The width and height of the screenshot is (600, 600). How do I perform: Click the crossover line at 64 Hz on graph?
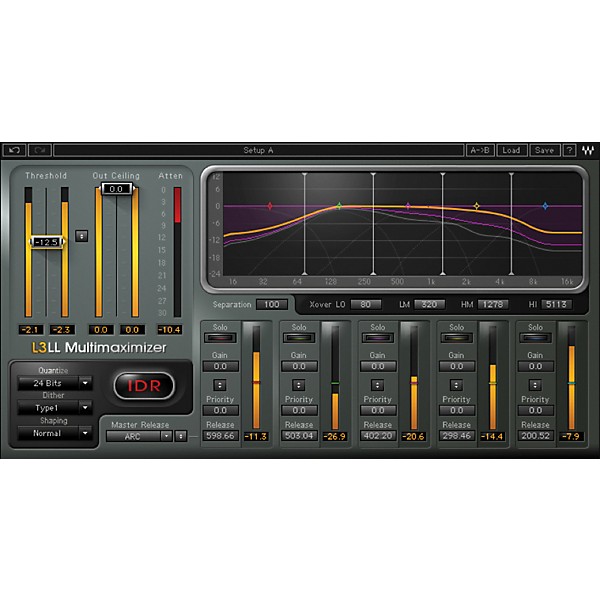[305, 224]
